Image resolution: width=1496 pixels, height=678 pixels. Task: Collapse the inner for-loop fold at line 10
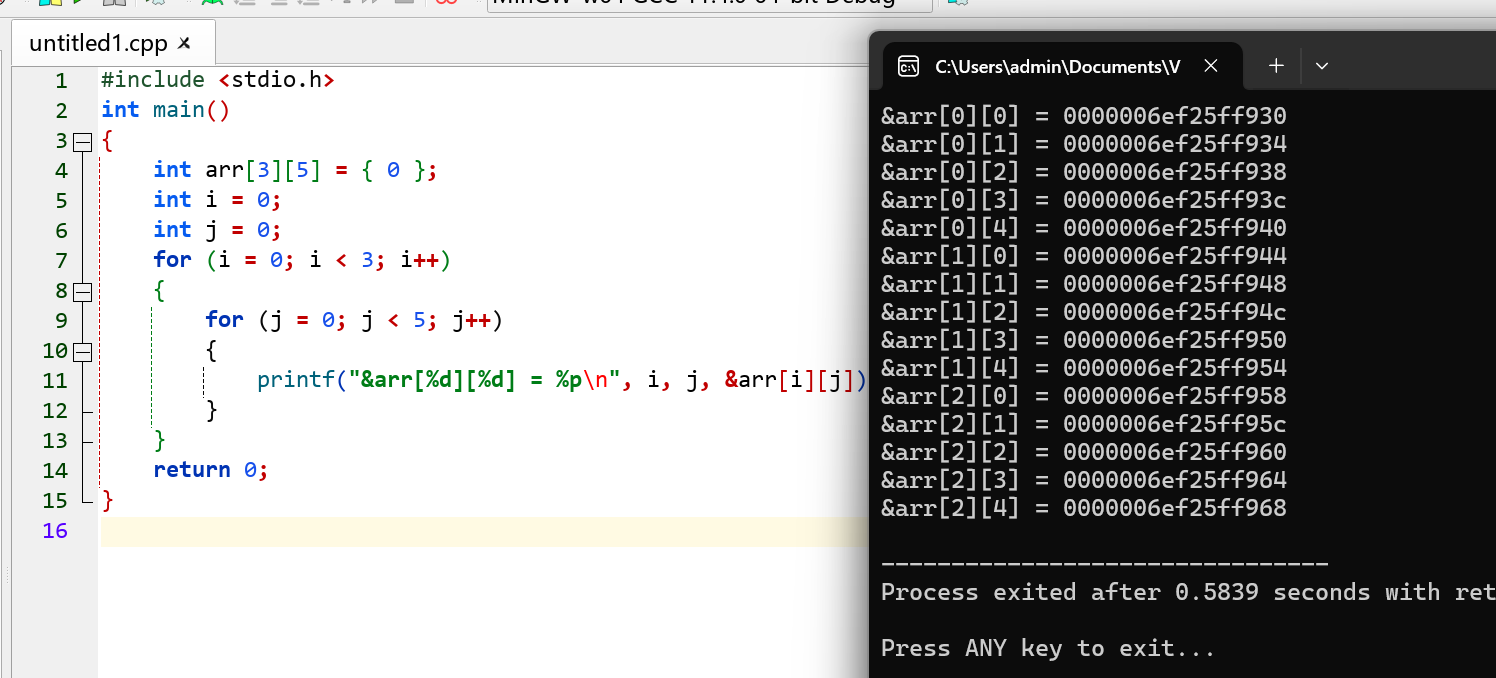[83, 352]
